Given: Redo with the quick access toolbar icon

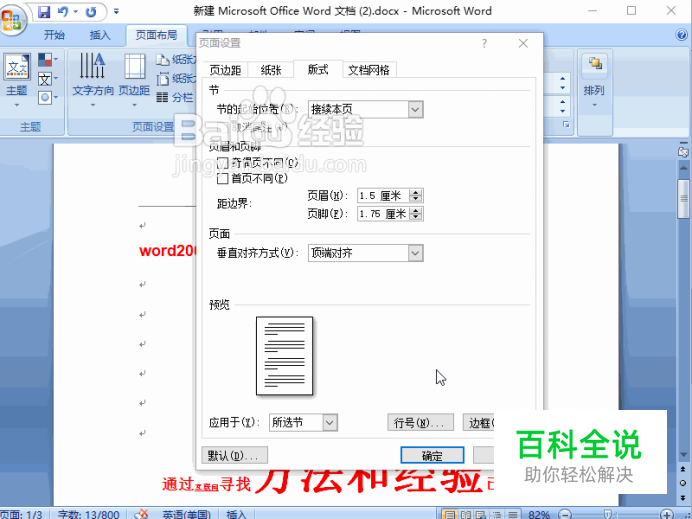Looking at the screenshot, I should tap(91, 11).
